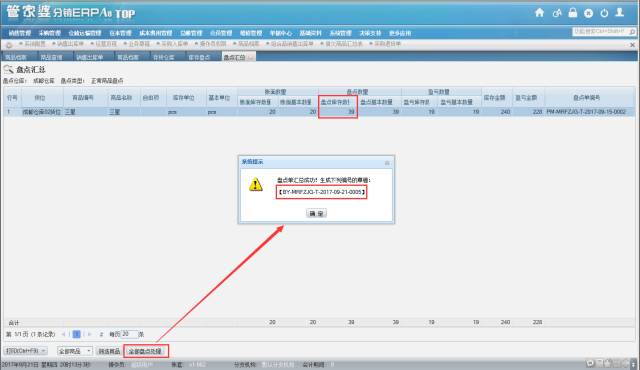640x370 pixels.
Task: Click the 筛选商品 button
Action: click(109, 351)
